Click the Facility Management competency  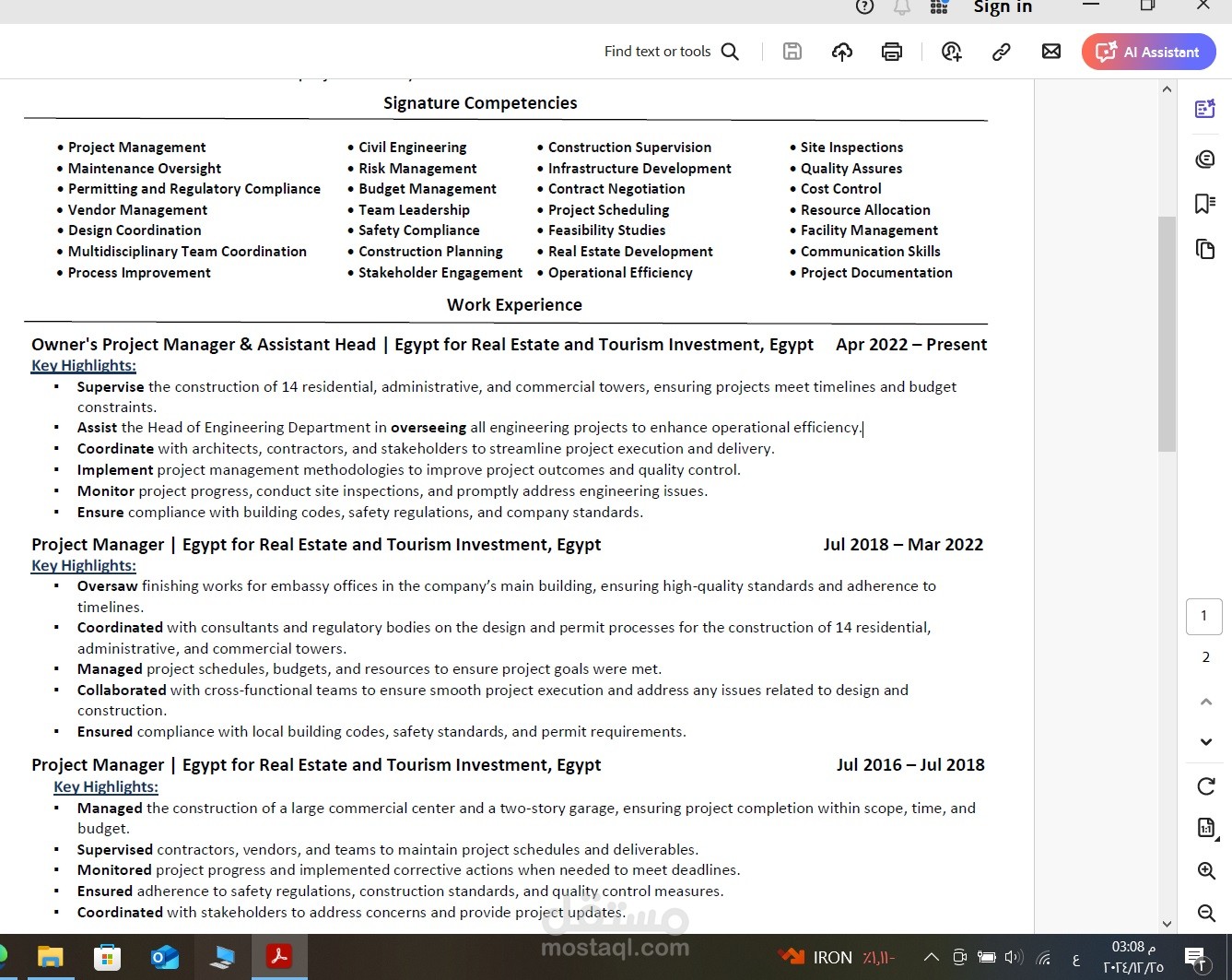click(x=869, y=230)
